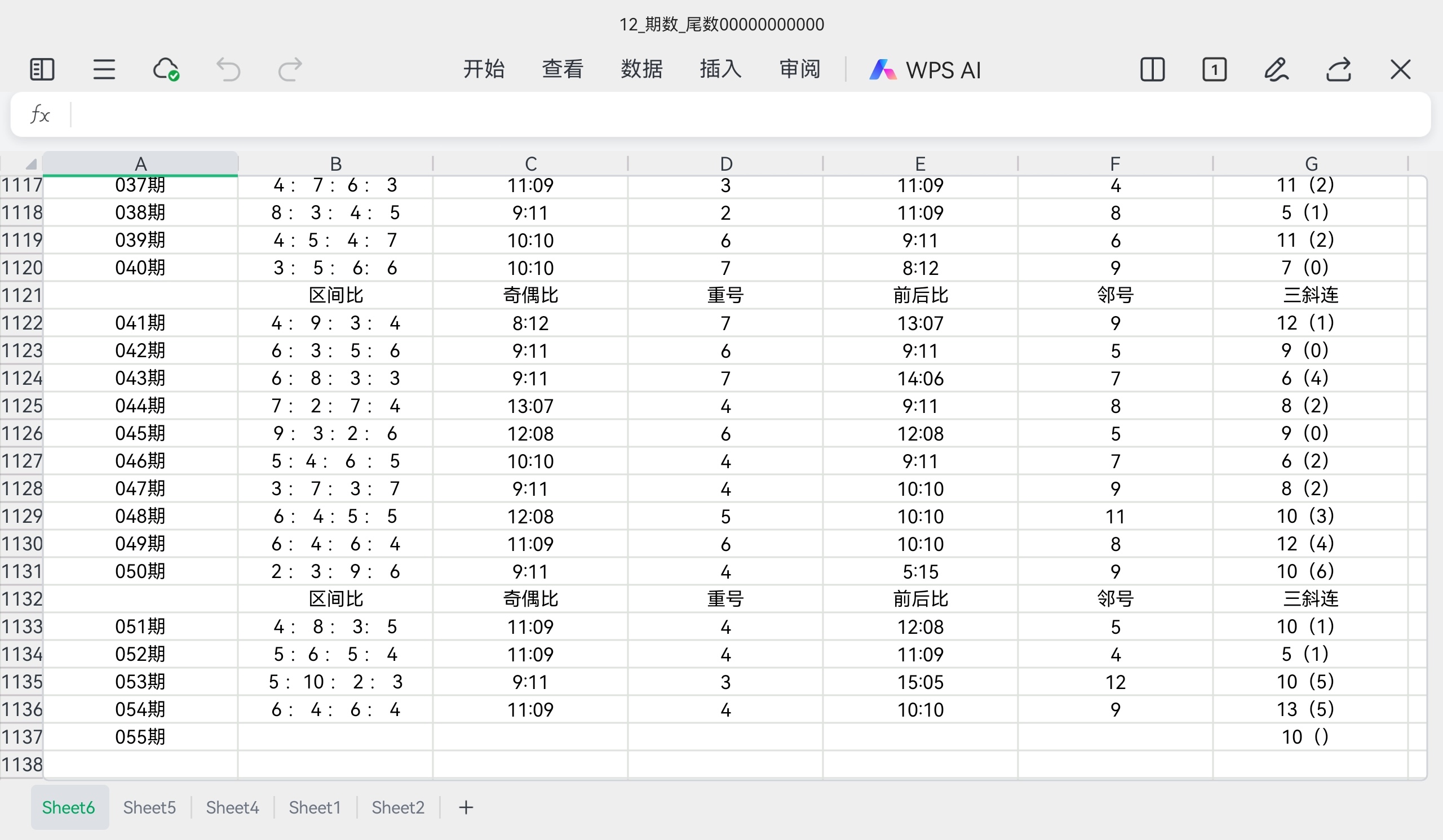Click the undo arrow icon
Screen dimensions: 1443x840
pyautogui.click(x=228, y=70)
